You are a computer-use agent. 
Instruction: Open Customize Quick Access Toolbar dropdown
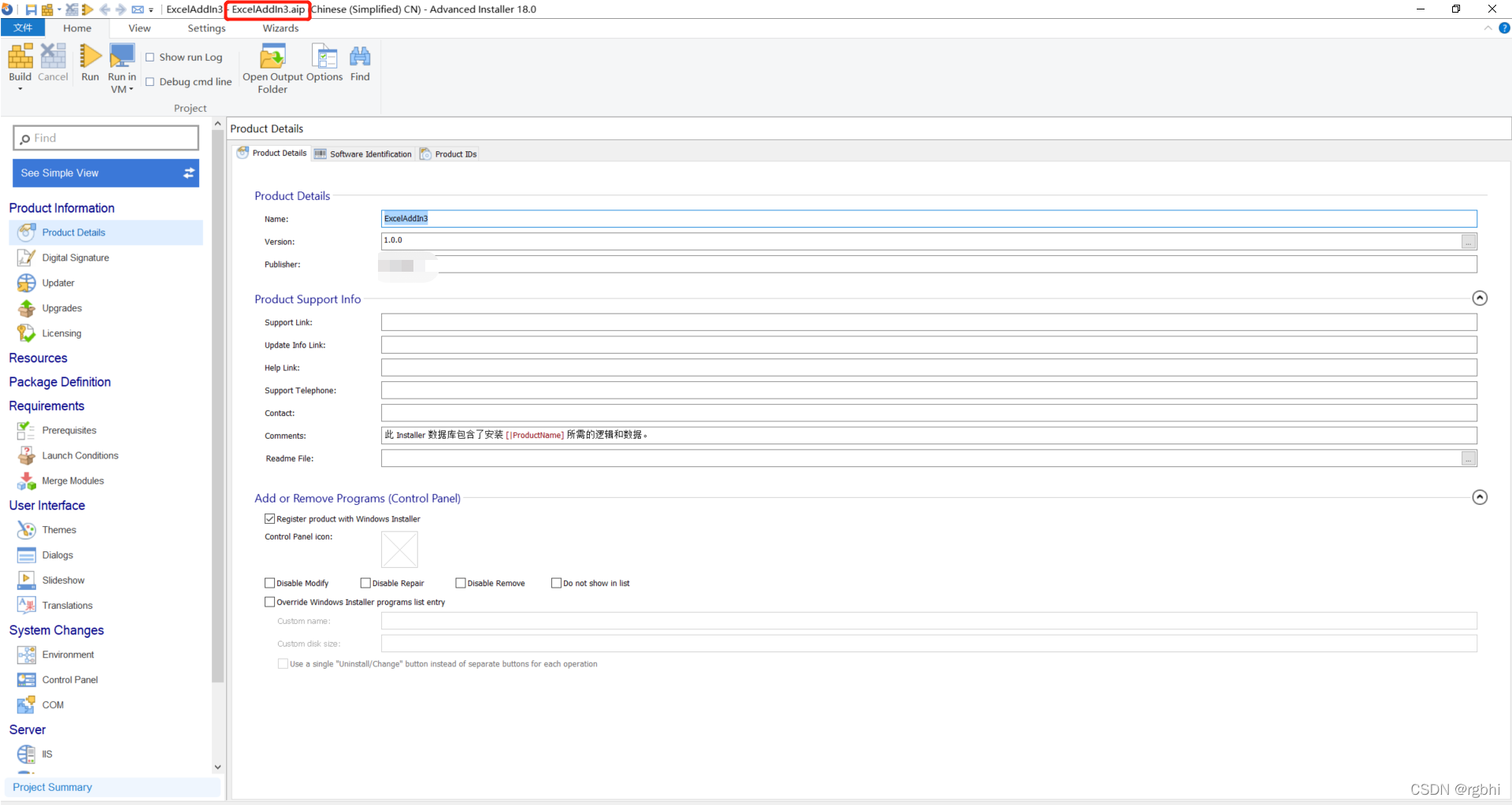(x=151, y=10)
